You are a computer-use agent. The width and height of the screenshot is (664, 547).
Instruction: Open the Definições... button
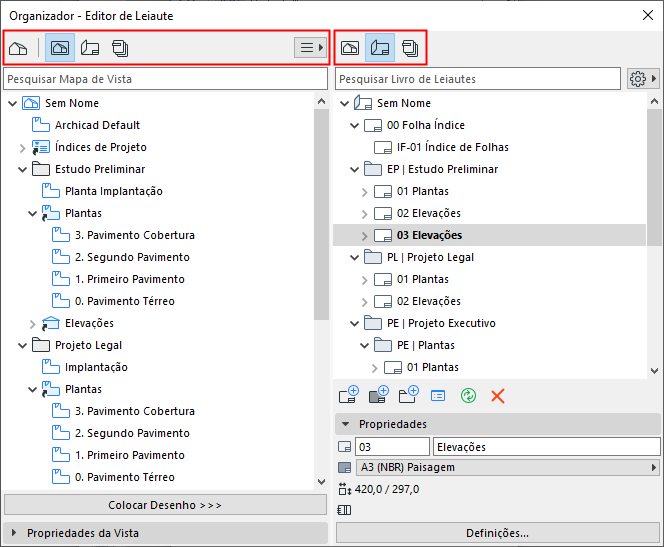pos(498,533)
